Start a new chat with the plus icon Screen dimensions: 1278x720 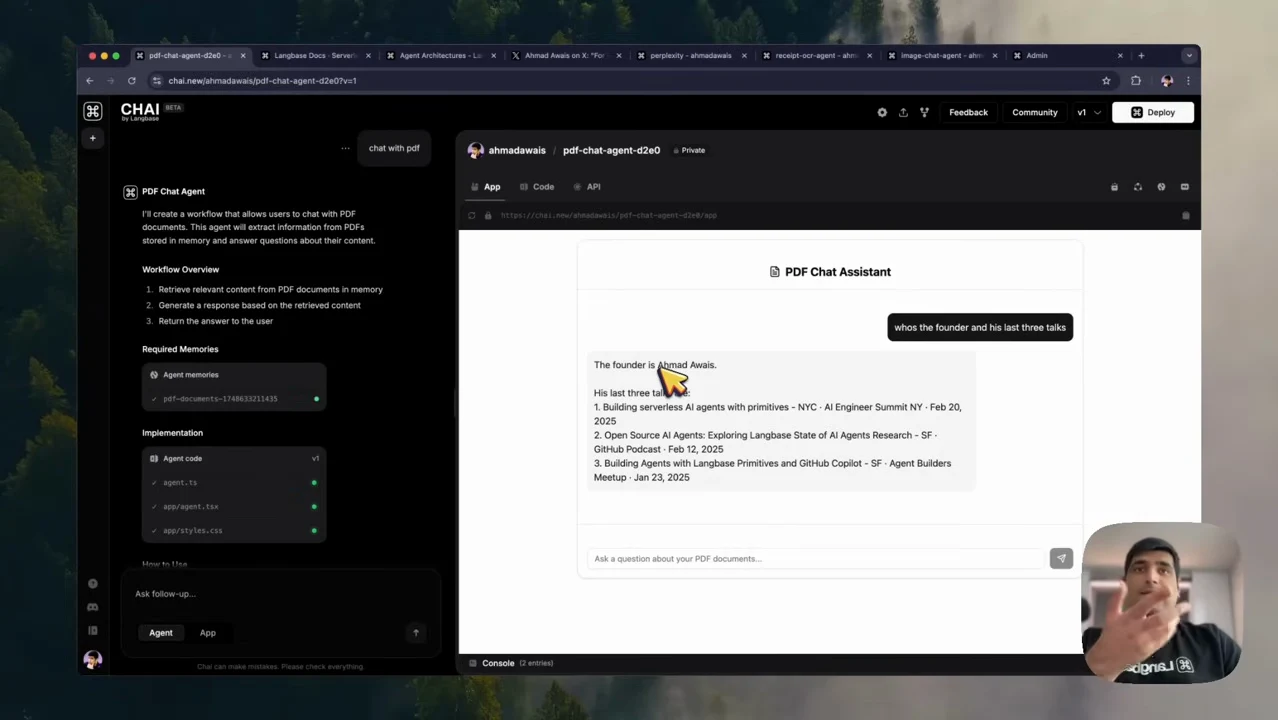93,138
